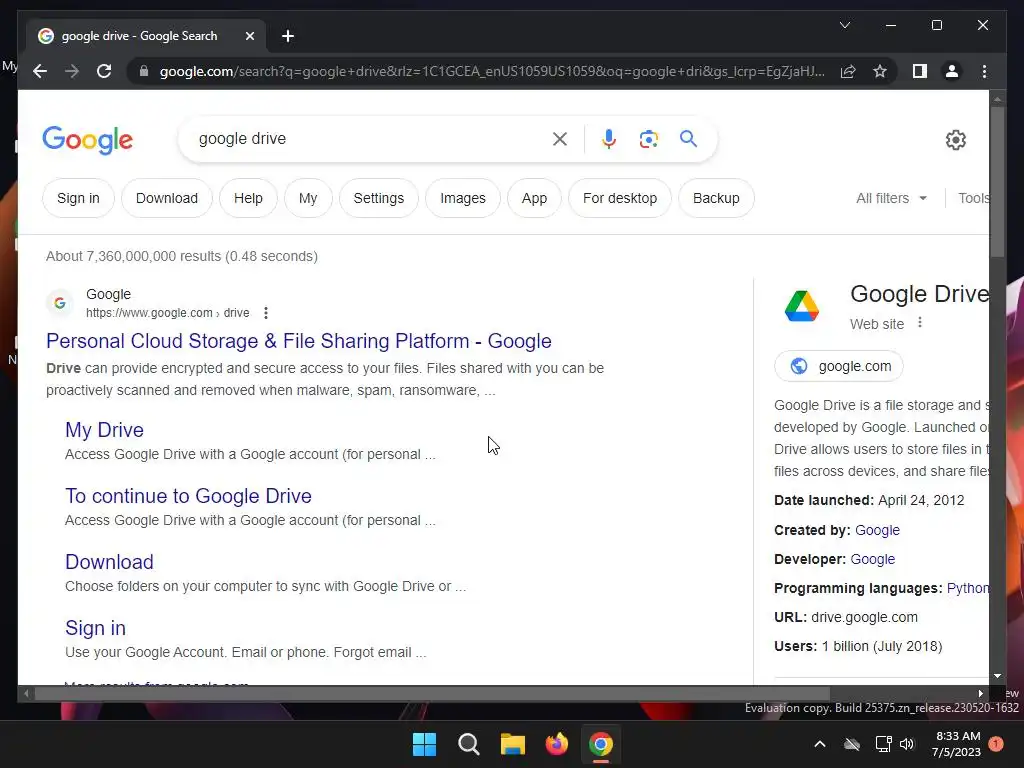Switch to the 'Images' filter chip

(463, 198)
